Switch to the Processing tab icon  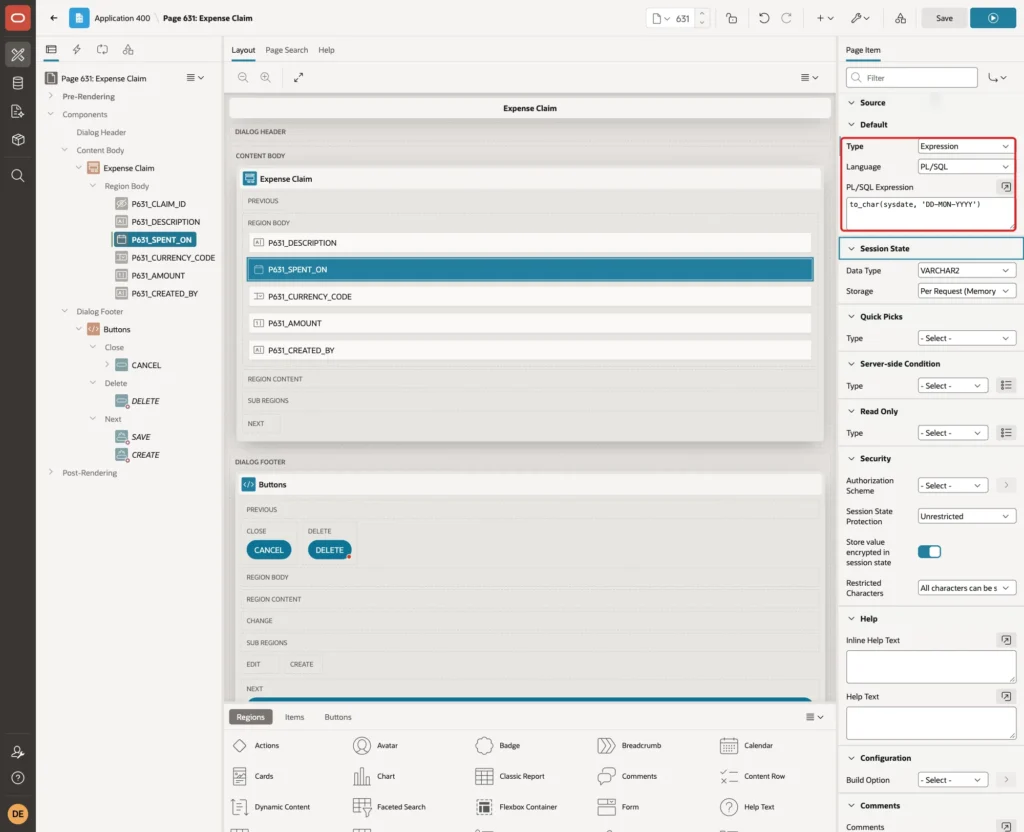coord(103,50)
